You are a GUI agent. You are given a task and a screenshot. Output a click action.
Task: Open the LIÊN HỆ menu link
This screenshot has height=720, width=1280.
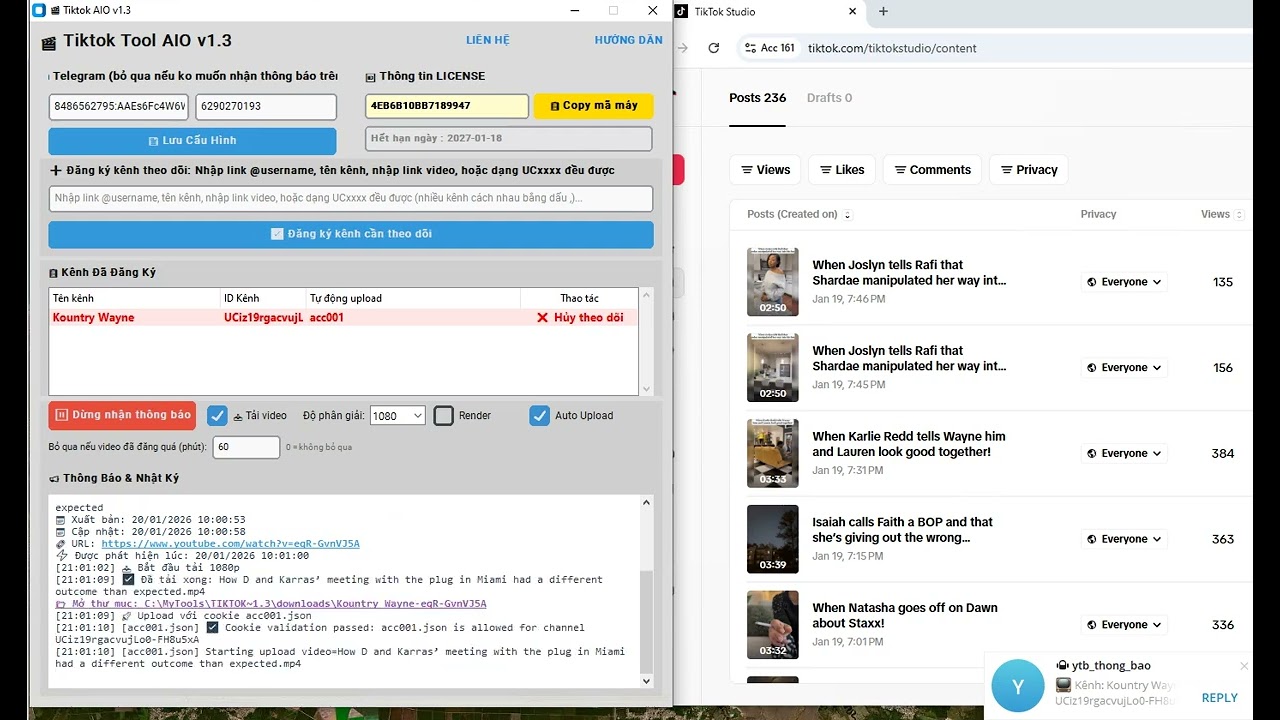(x=488, y=40)
